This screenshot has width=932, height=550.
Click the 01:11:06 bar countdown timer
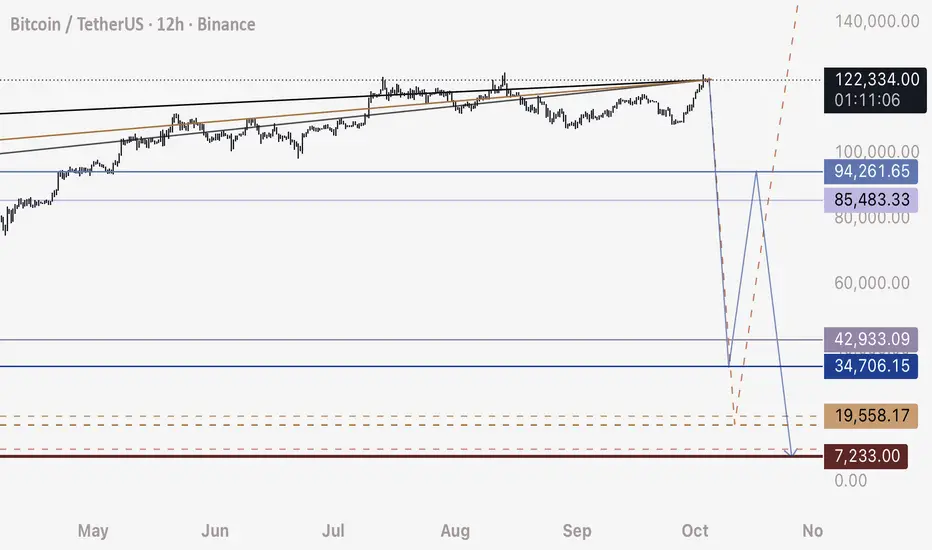tap(867, 99)
